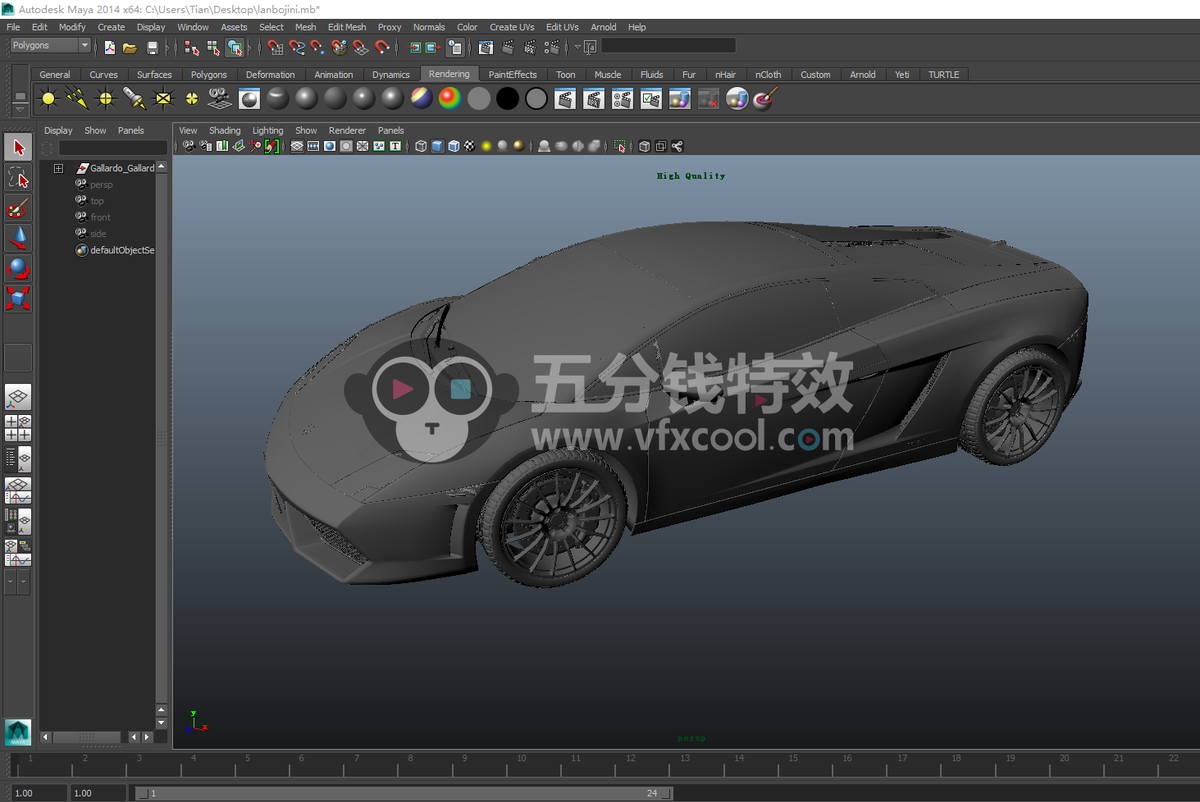Open the viewport Shading menu
This screenshot has height=802, width=1200.
[225, 130]
